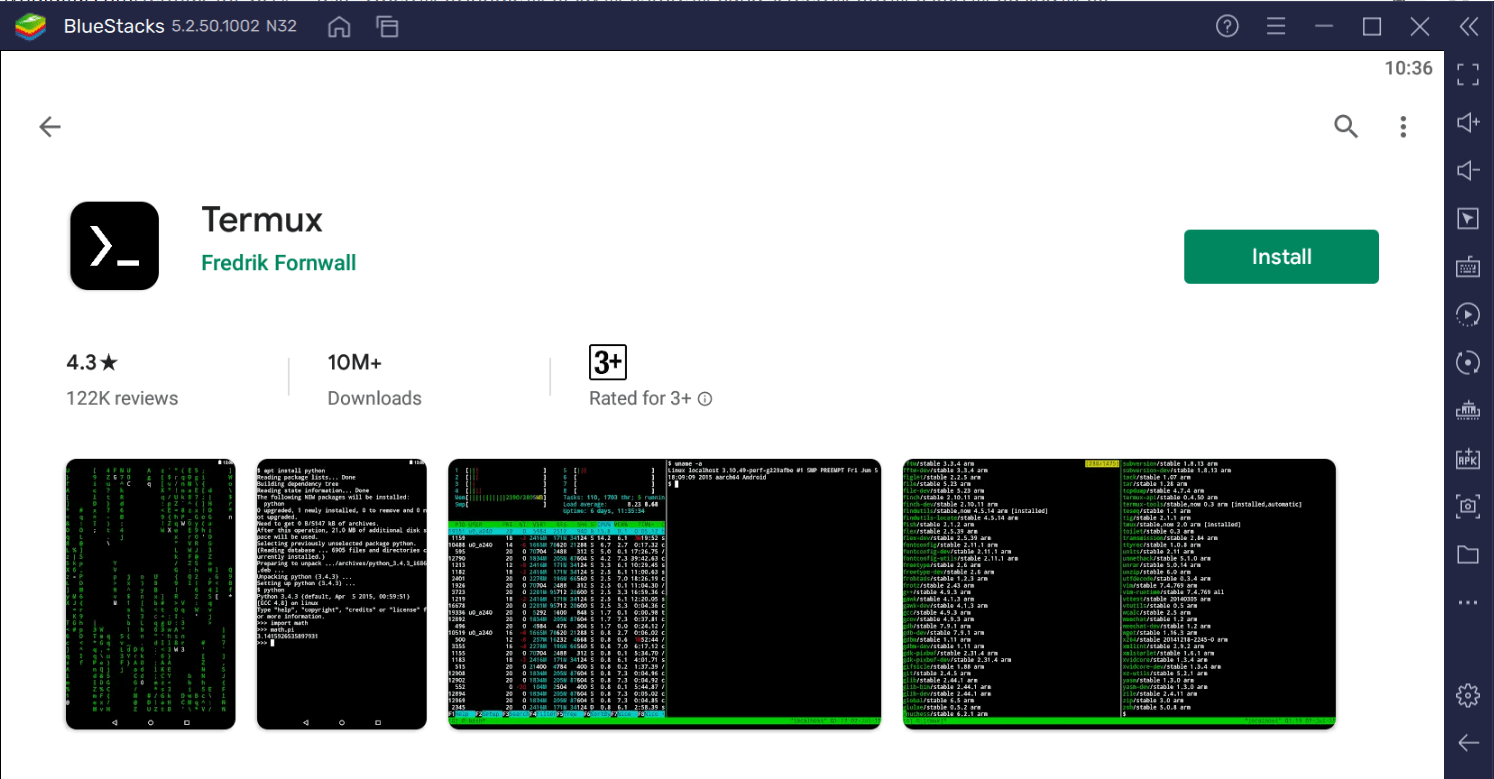Open the Media Manager folder
The width and height of the screenshot is (1494, 779).
pyautogui.click(x=1468, y=554)
